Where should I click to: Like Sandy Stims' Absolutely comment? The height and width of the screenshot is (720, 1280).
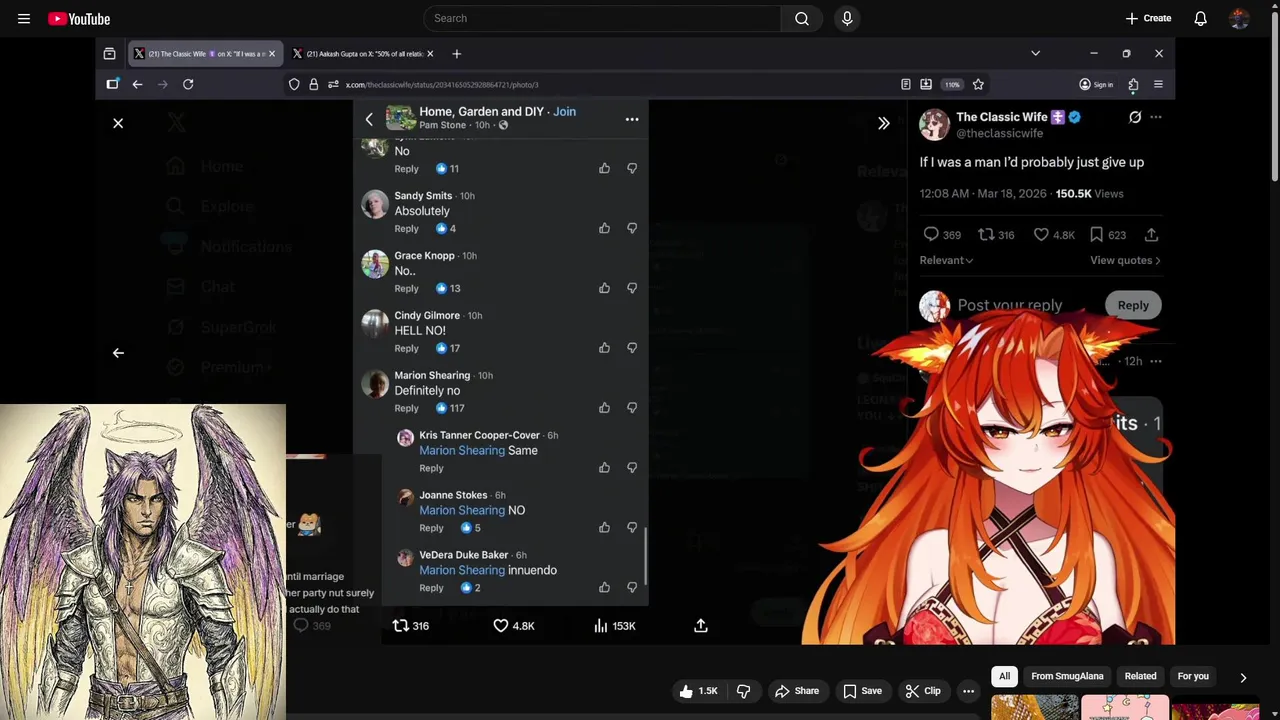tap(604, 228)
